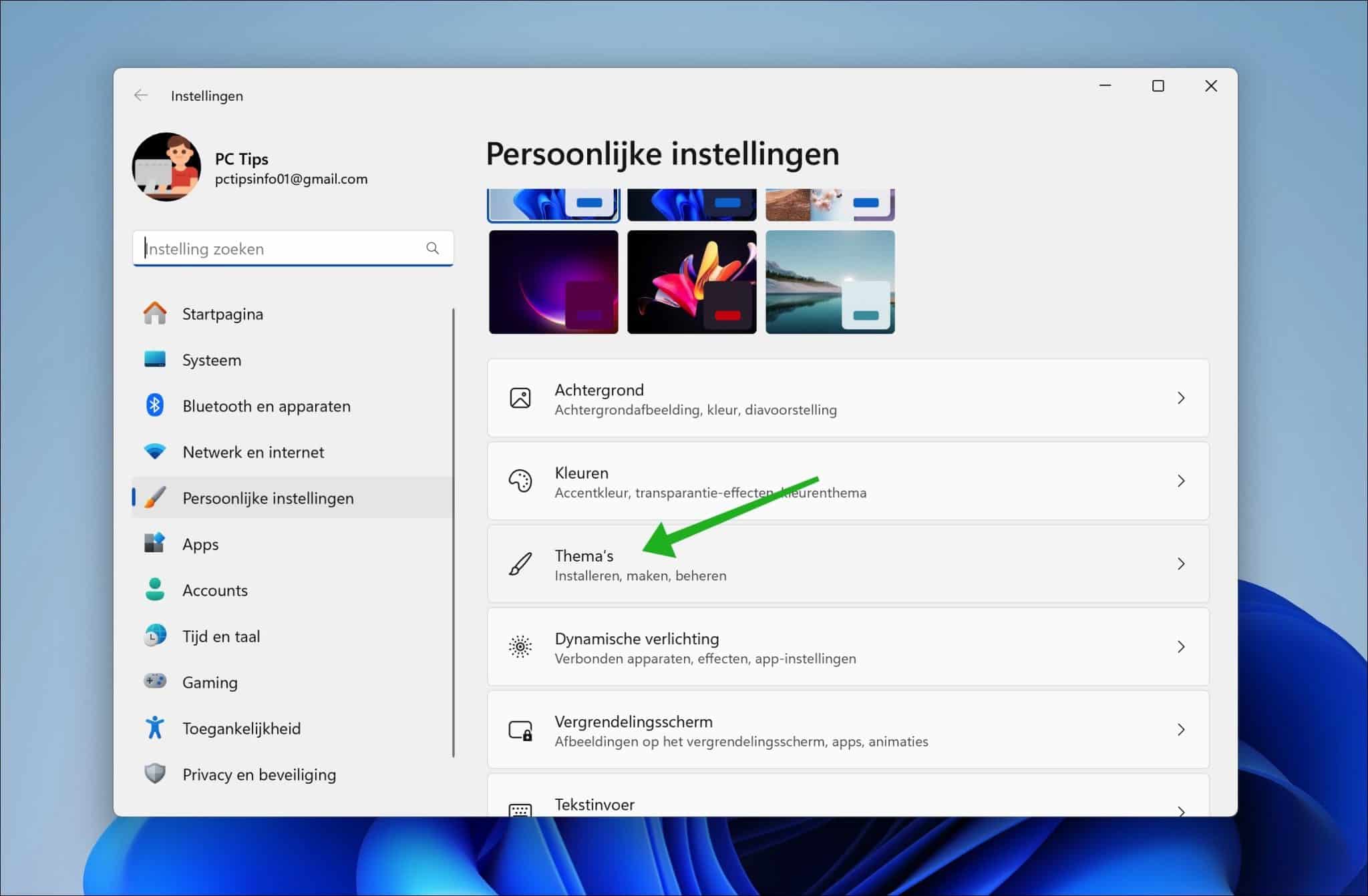This screenshot has height=896, width=1368.
Task: Expand the Thema's row chevron
Action: tap(1181, 564)
